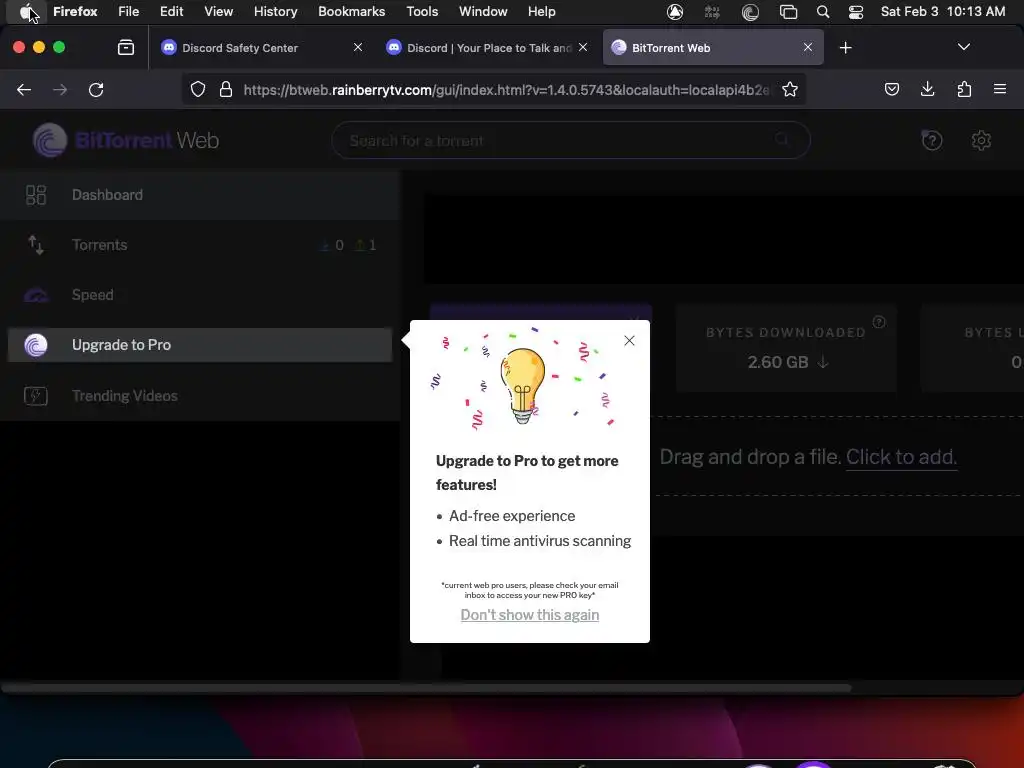Viewport: 1024px width, 768px height.
Task: Save page to Pocket
Action: click(891, 89)
